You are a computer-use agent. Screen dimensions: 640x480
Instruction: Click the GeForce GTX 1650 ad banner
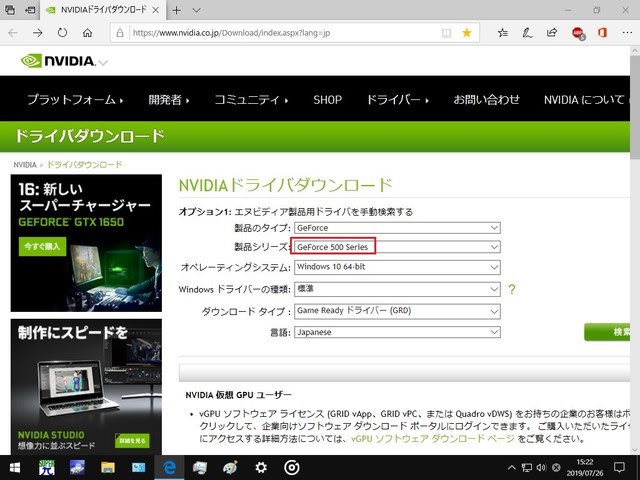click(x=86, y=243)
